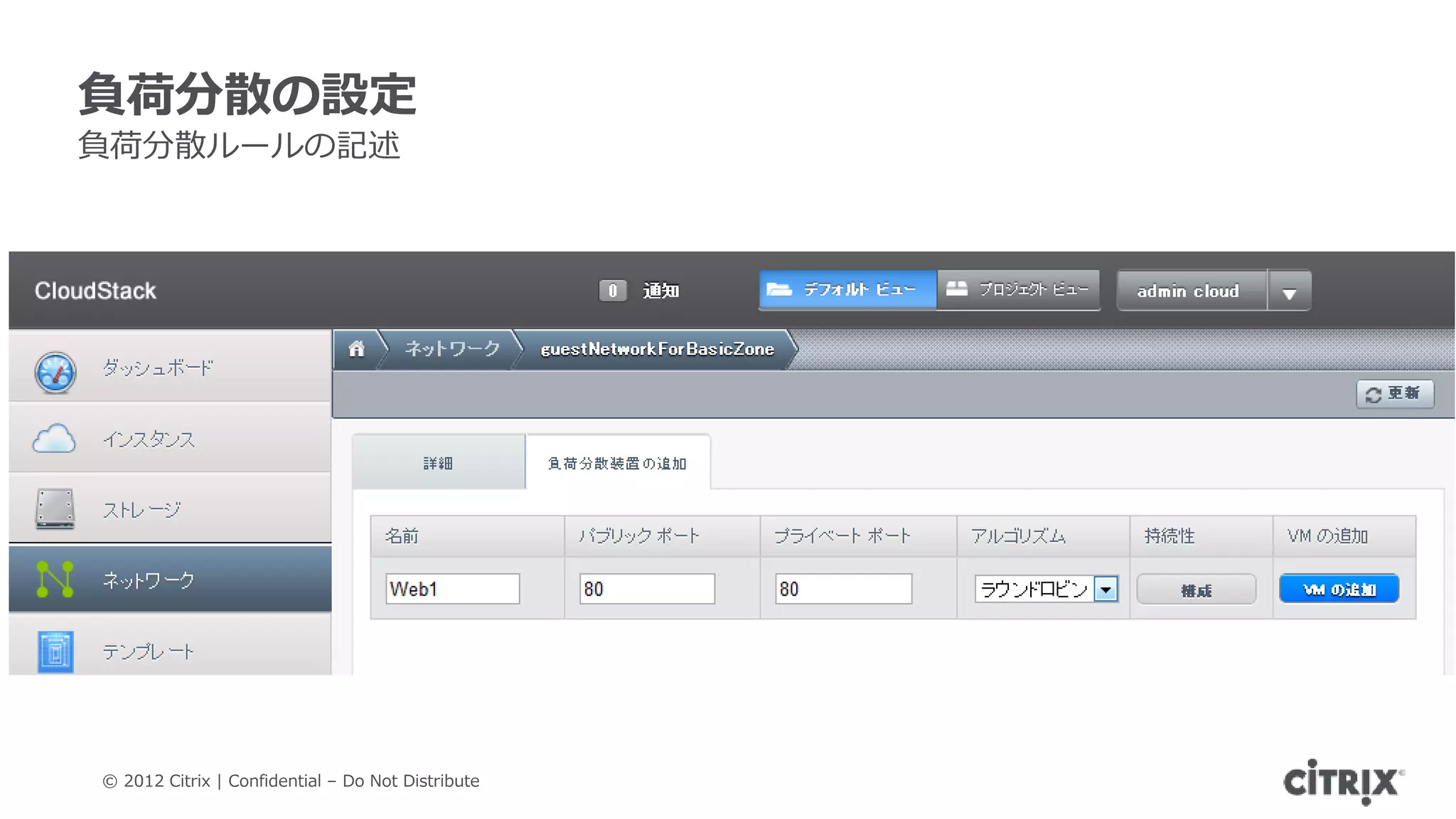The width and height of the screenshot is (1456, 819).
Task: Click the Dashboard gauge icon
Action: pyautogui.click(x=55, y=372)
